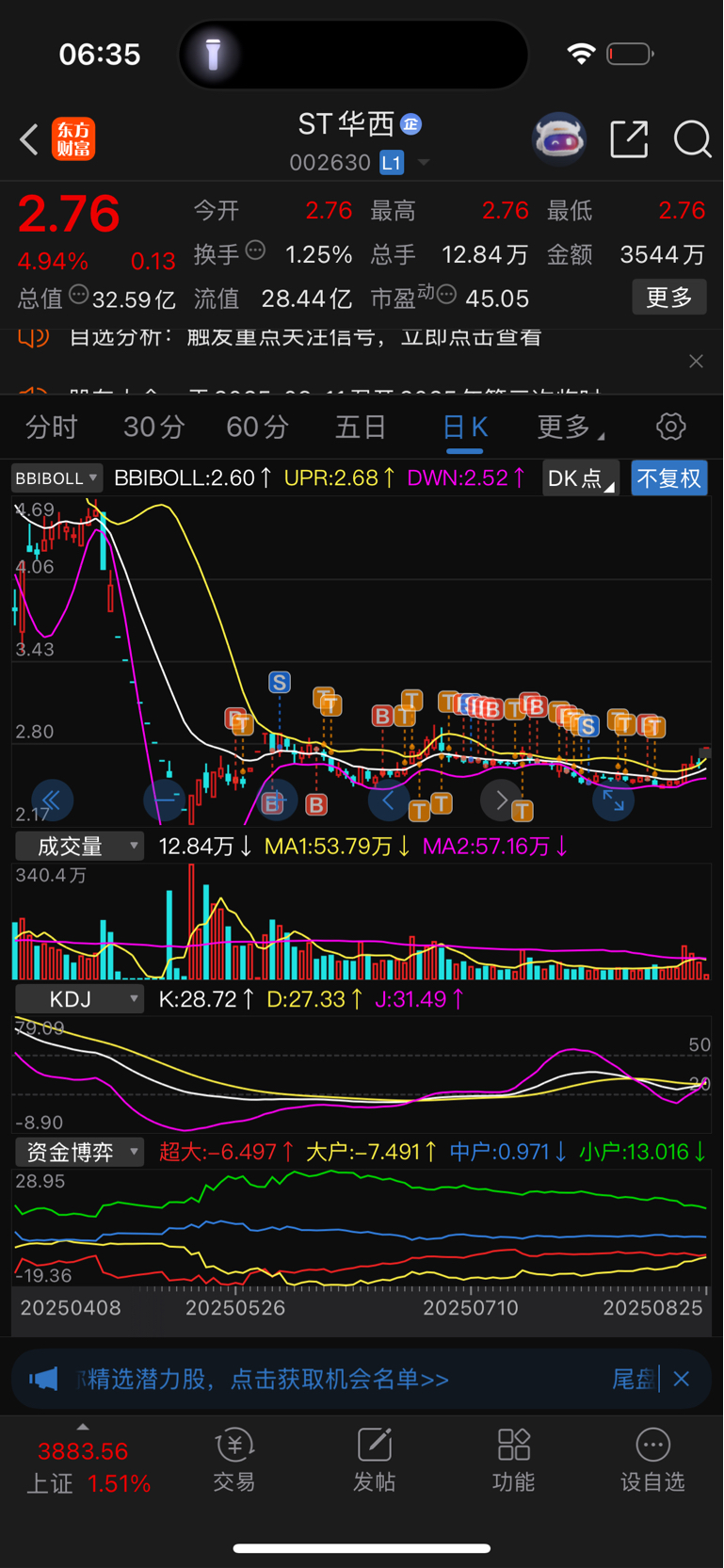This screenshot has width=724, height=1568.
Task: Switch to 分时 chart tab
Action: [x=52, y=427]
